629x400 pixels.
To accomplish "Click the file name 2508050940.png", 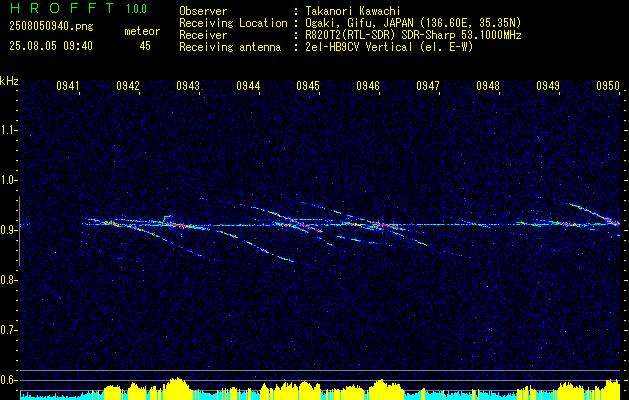I will point(51,27).
